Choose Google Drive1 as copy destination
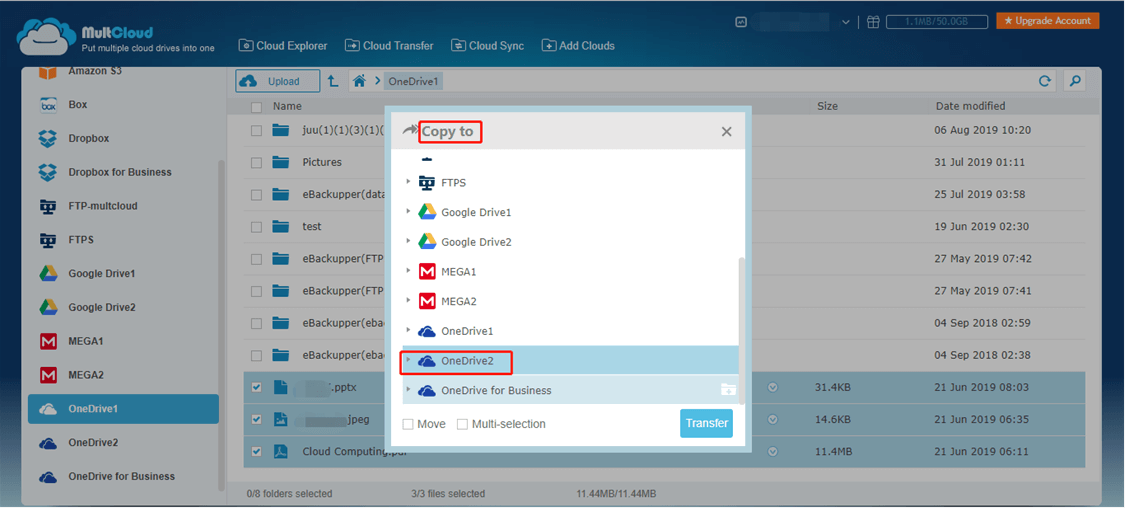The image size is (1125, 508). 570,212
